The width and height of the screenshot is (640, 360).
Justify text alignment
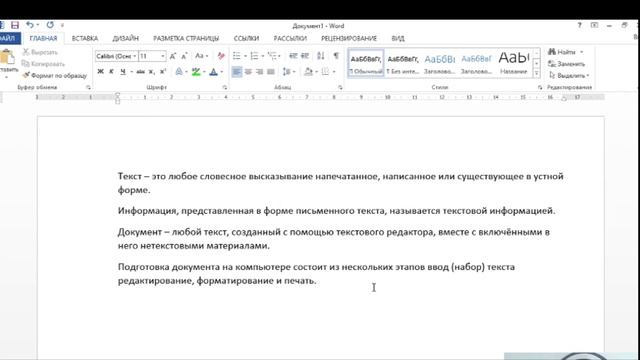[271, 72]
